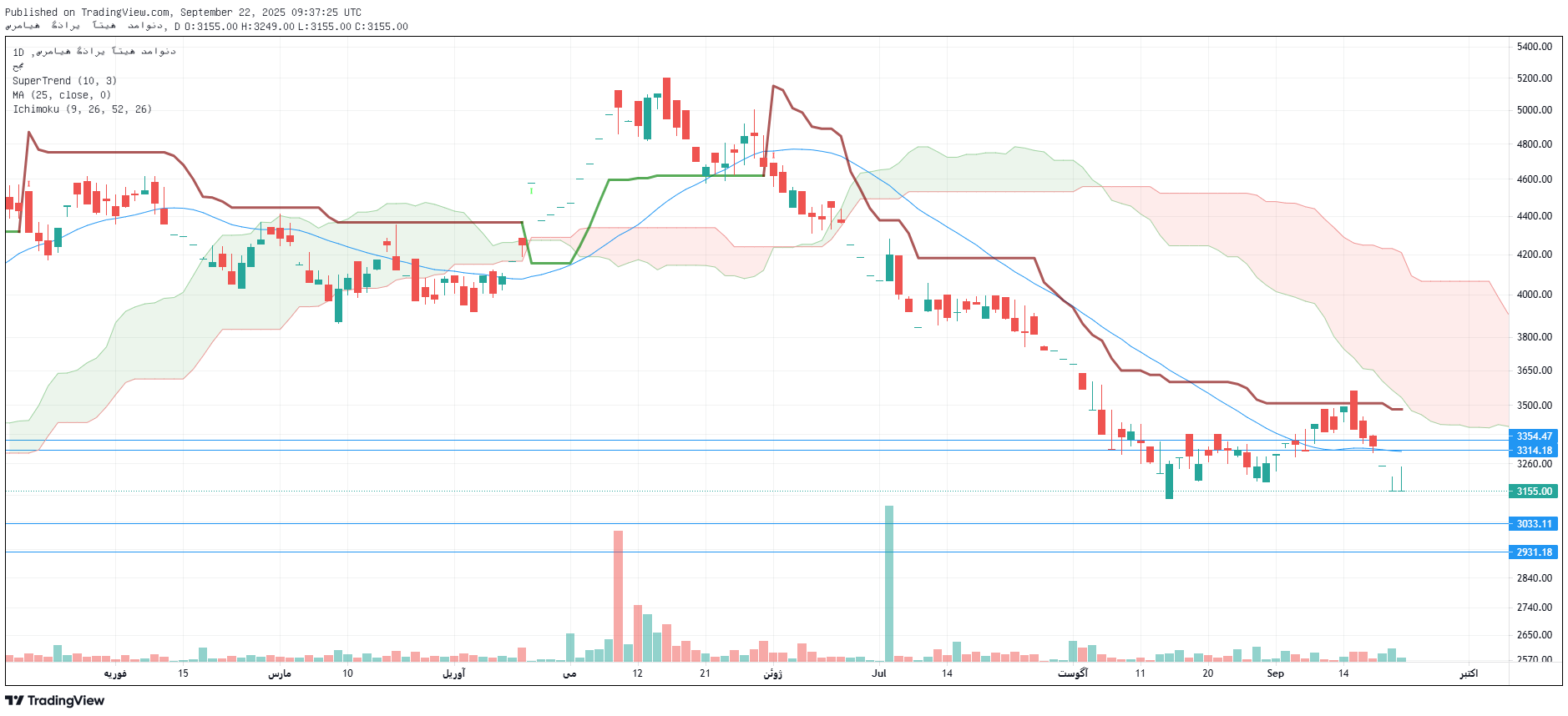
Task: Click the 3033.11 horizontal line label
Action: [1534, 524]
